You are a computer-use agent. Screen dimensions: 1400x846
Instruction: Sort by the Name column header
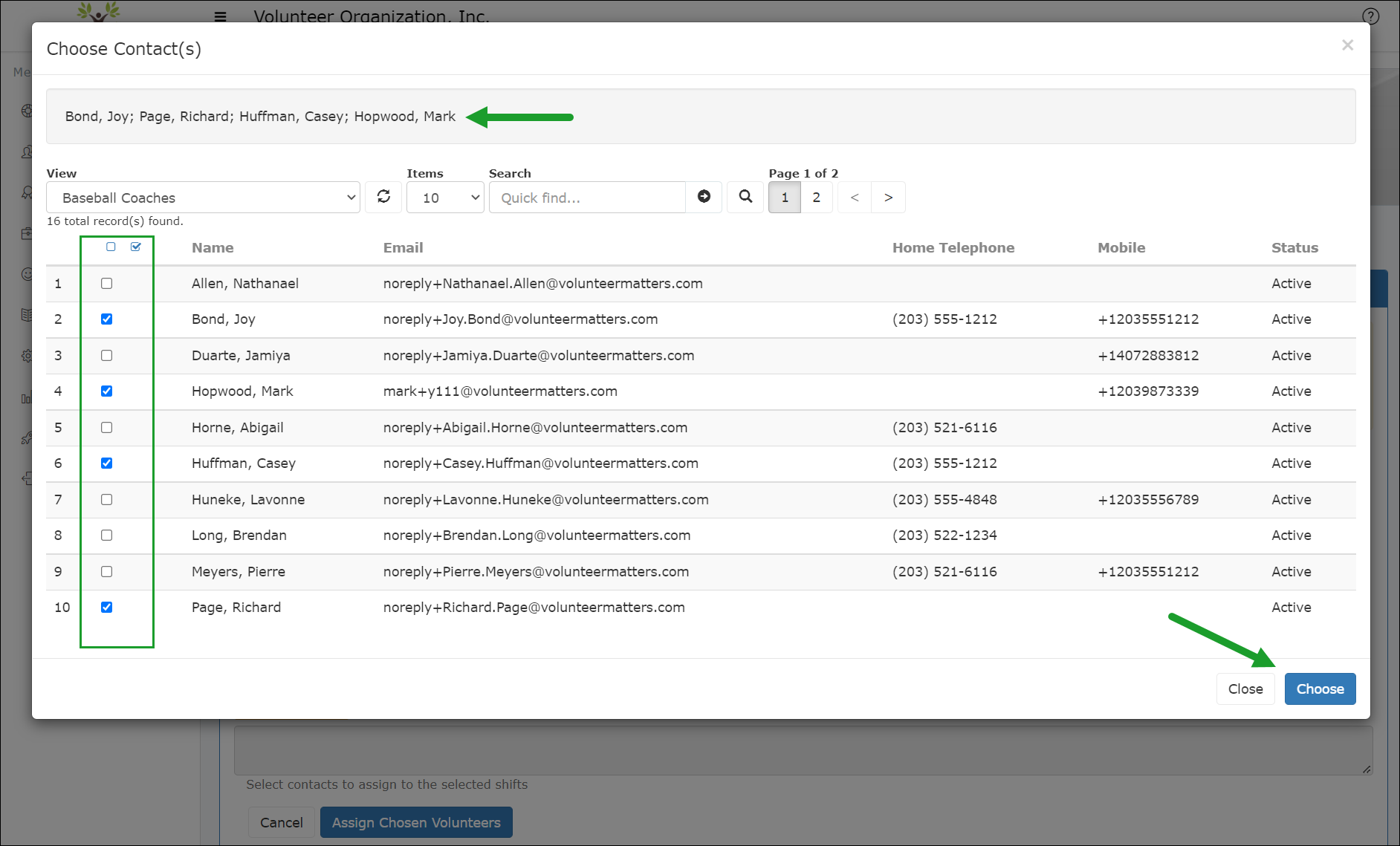(213, 248)
